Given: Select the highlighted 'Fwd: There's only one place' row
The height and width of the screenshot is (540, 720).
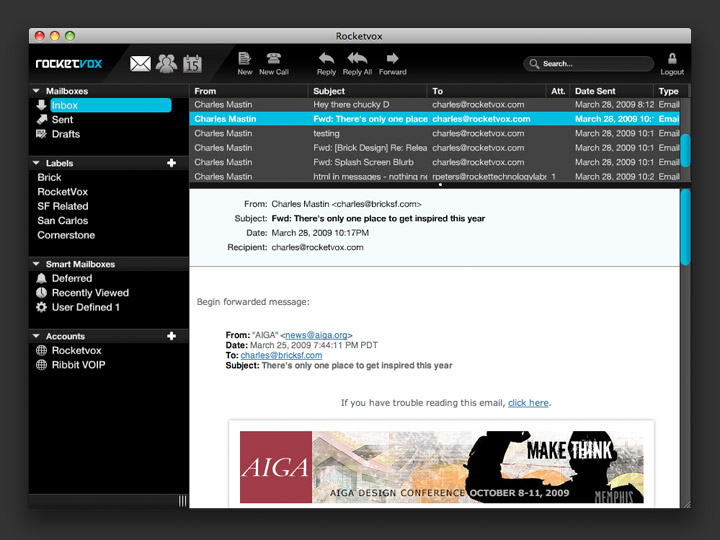Looking at the screenshot, I should (x=434, y=119).
